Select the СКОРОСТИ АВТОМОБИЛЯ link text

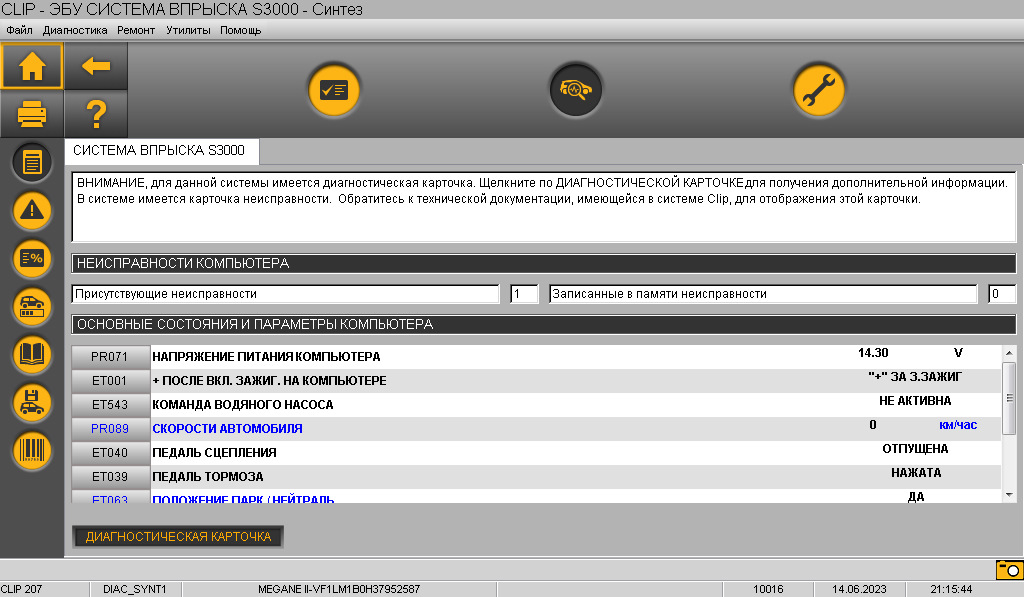point(227,429)
